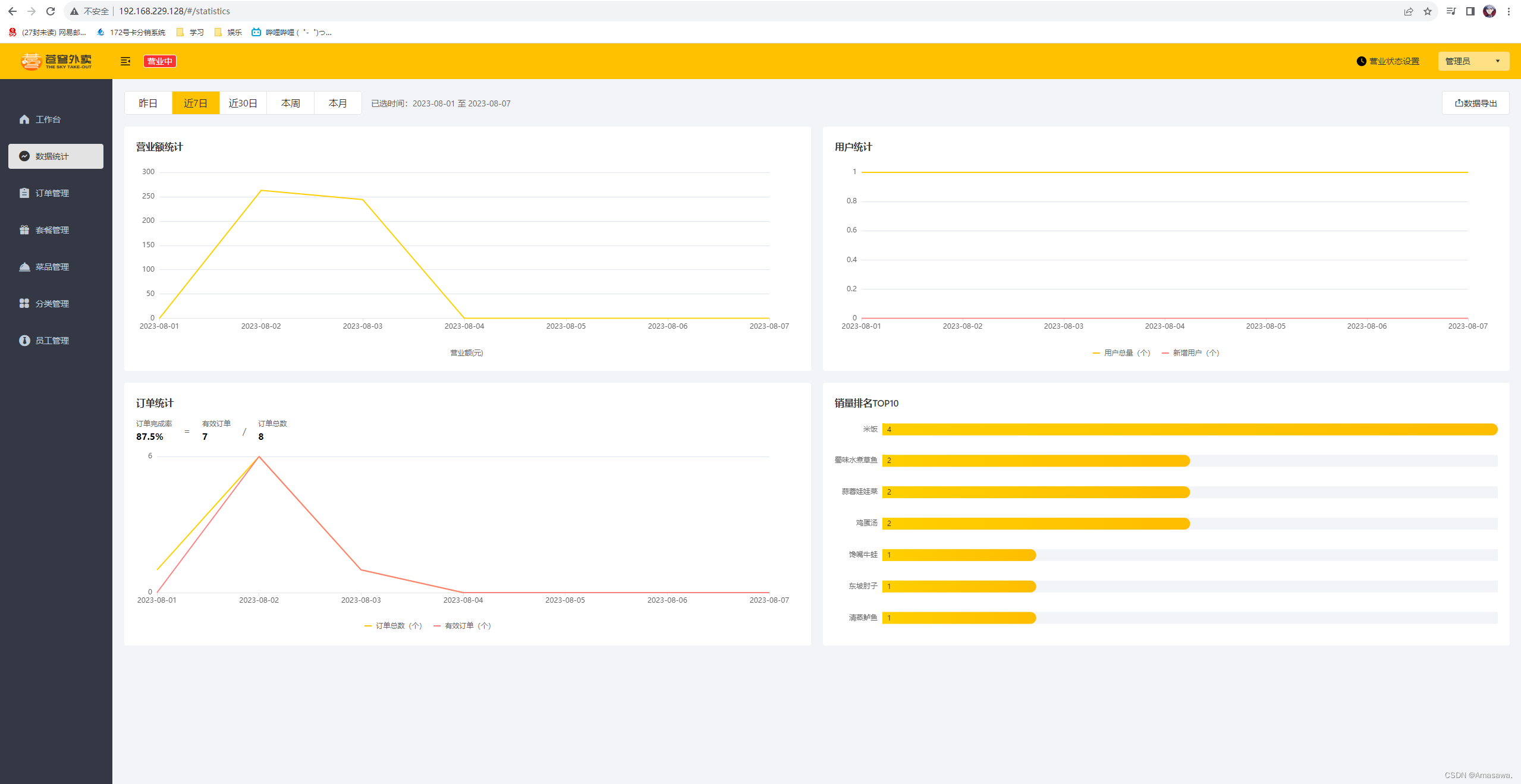Open the browser three-dot menu

1509,11
